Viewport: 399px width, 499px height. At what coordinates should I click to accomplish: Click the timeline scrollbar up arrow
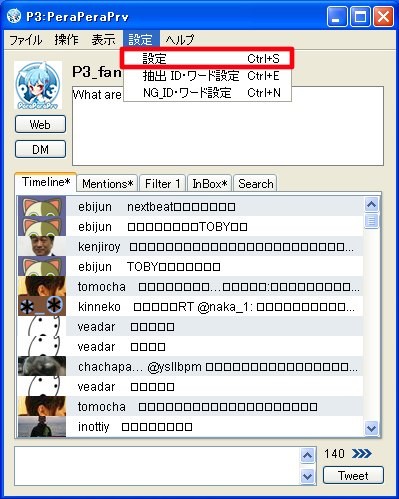pos(371,204)
